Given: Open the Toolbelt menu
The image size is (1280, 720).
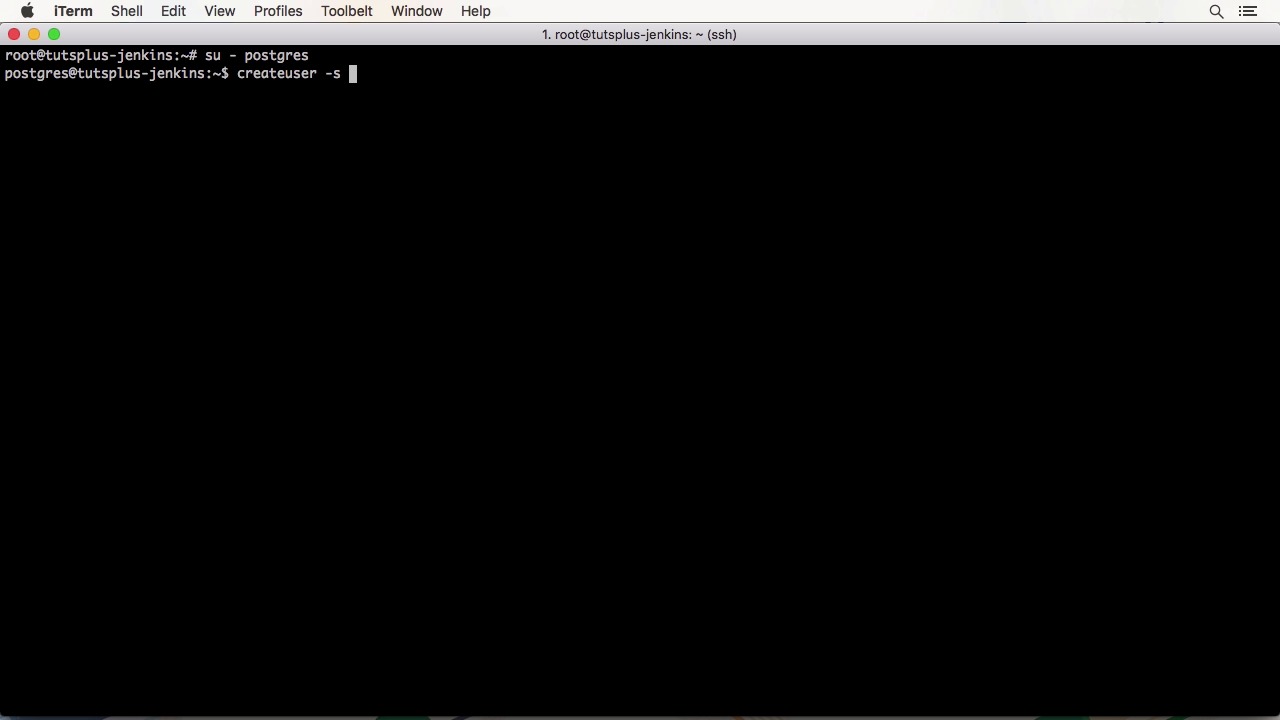Looking at the screenshot, I should click(x=346, y=11).
